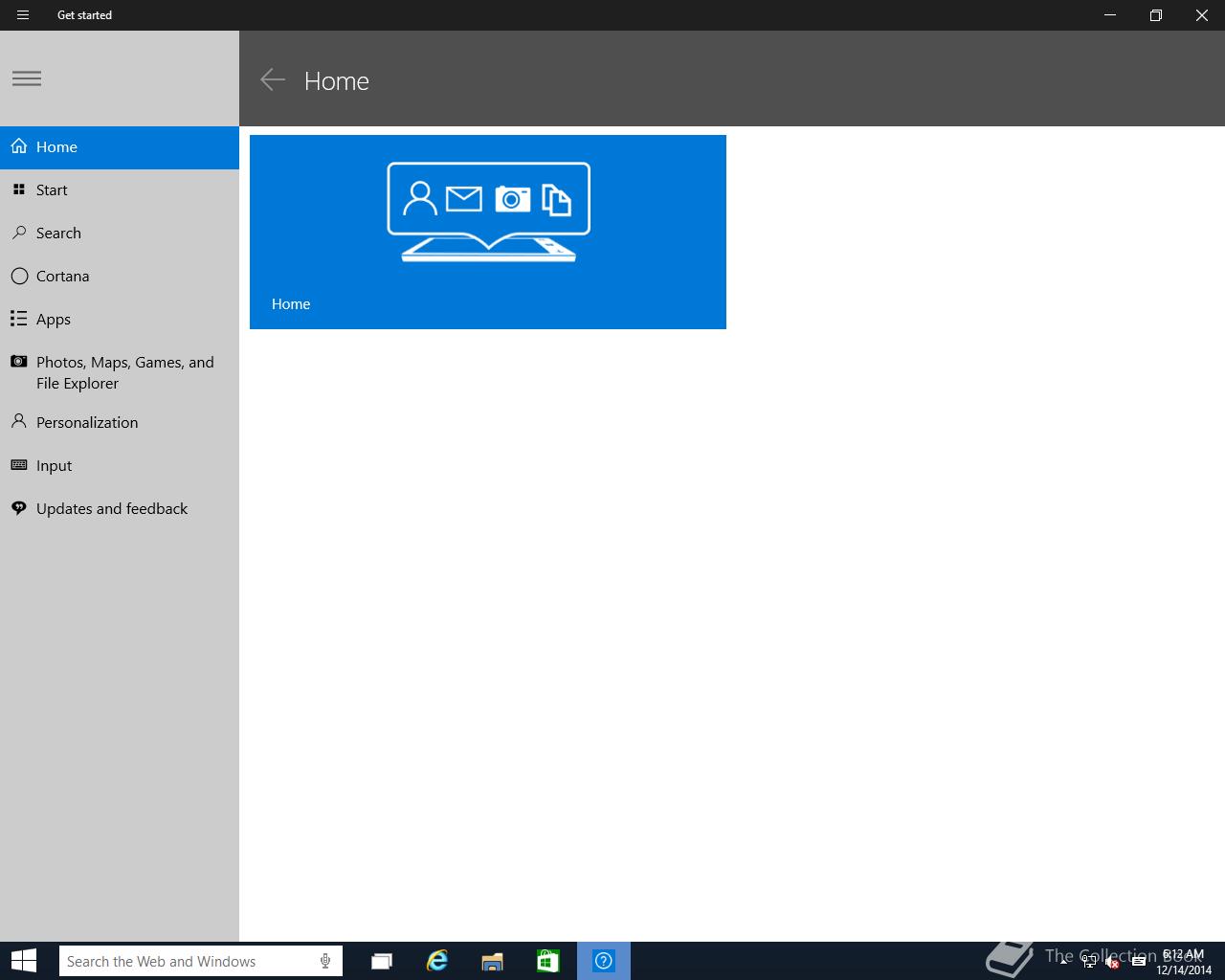The height and width of the screenshot is (980, 1225).
Task: Activate the taskbar microphone icon
Action: [325, 961]
